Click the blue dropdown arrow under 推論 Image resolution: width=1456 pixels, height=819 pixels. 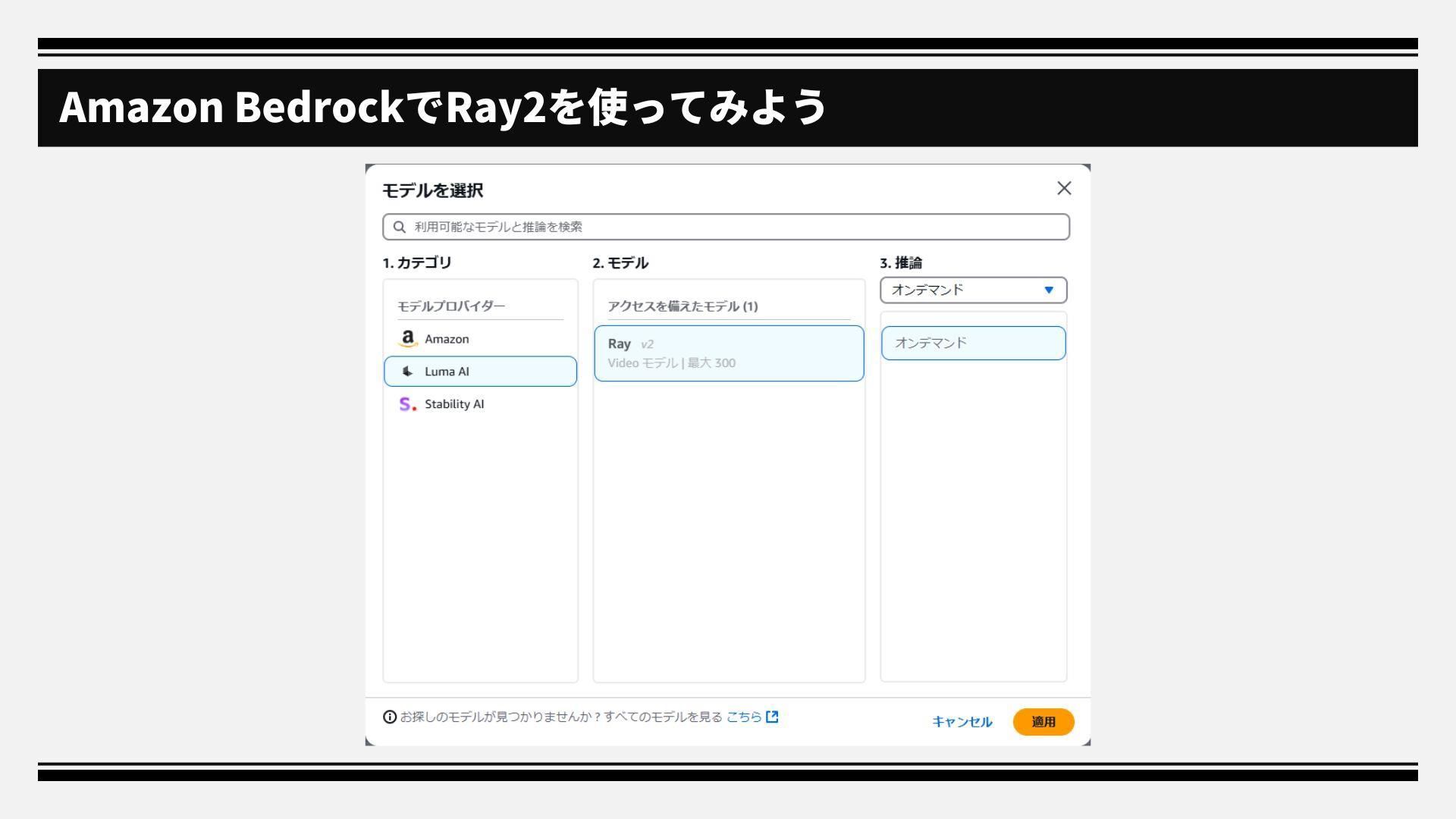(1049, 290)
